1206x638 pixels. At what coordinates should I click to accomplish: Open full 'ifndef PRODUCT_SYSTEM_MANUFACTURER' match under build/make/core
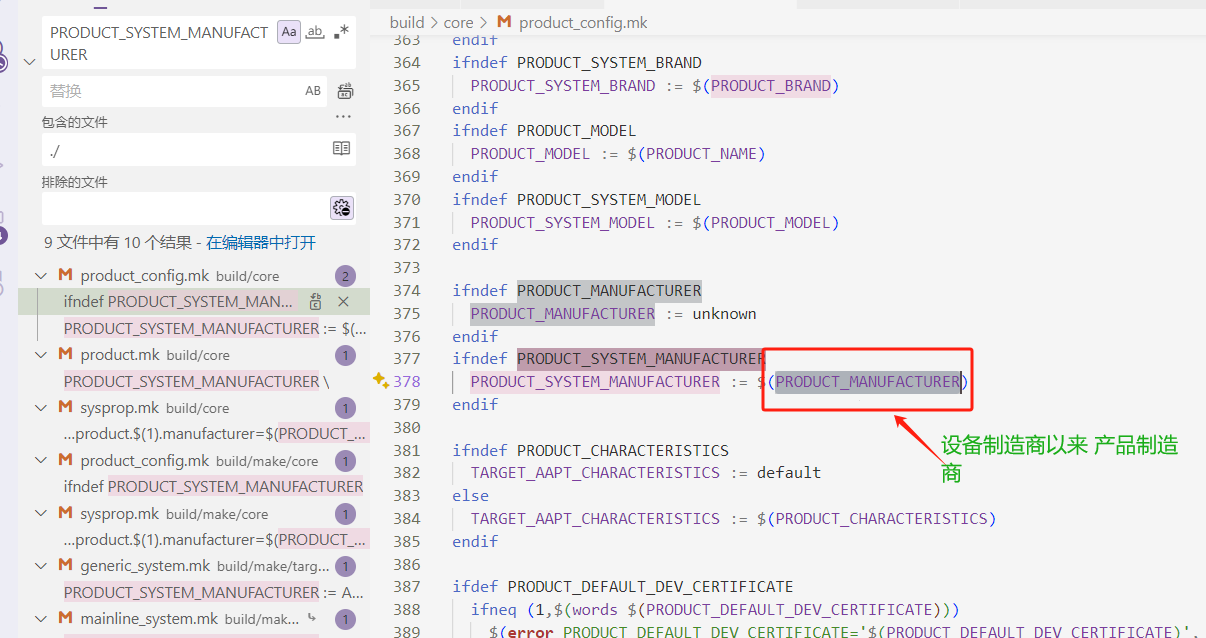pyautogui.click(x=213, y=487)
